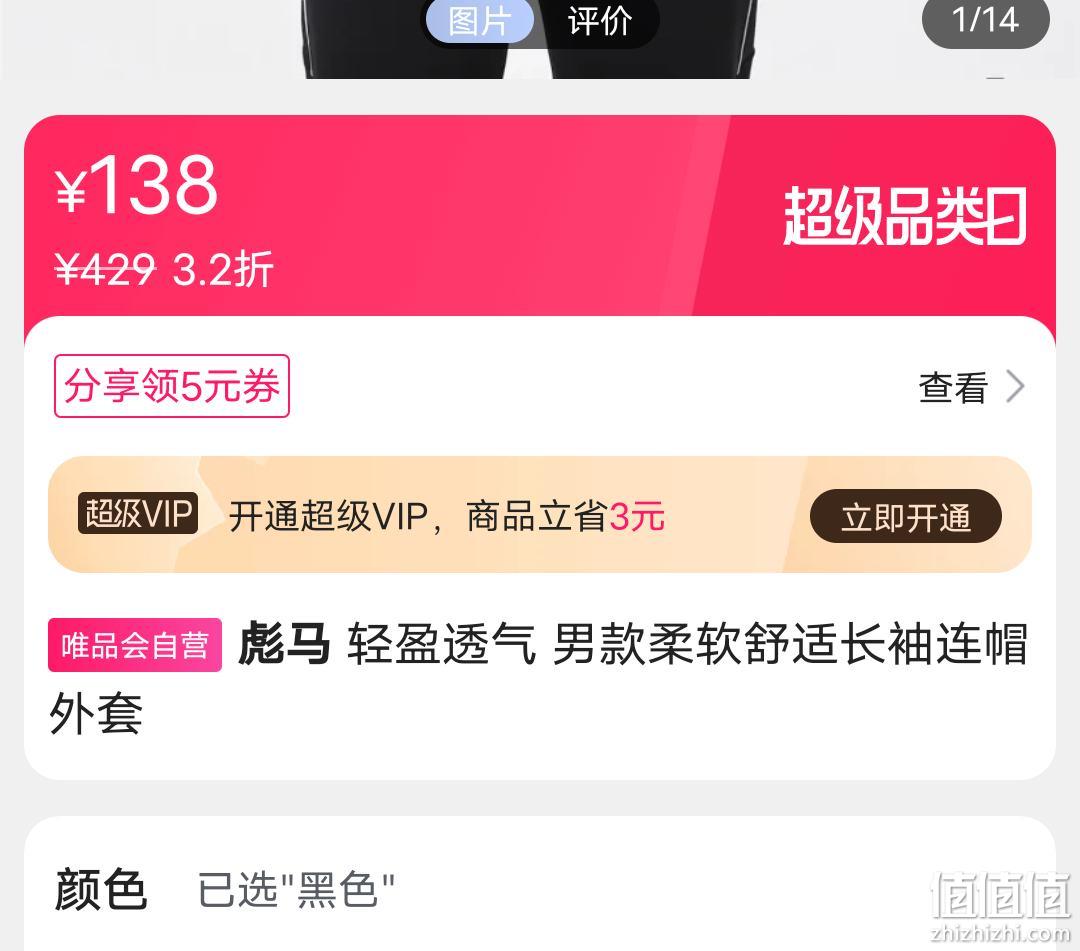Tap the ¥138 sale price
1080x951 pixels.
click(x=136, y=185)
